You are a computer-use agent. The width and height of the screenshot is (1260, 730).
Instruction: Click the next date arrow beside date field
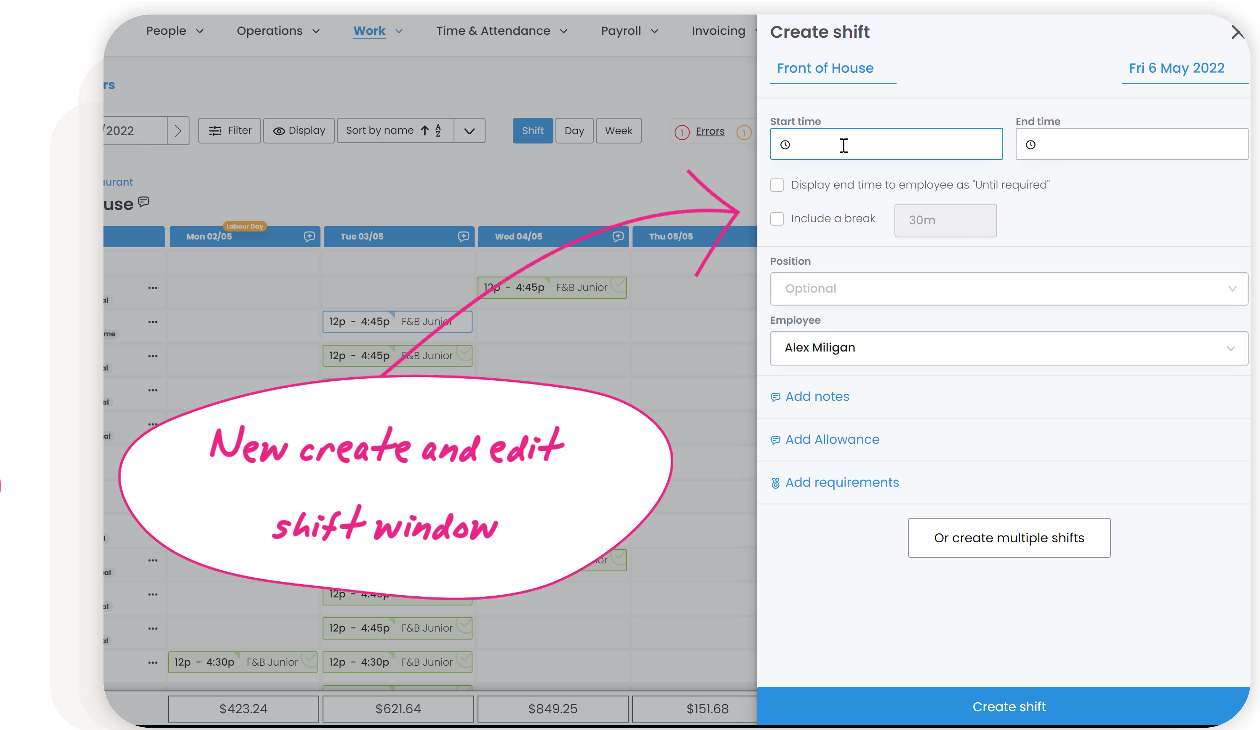point(178,130)
